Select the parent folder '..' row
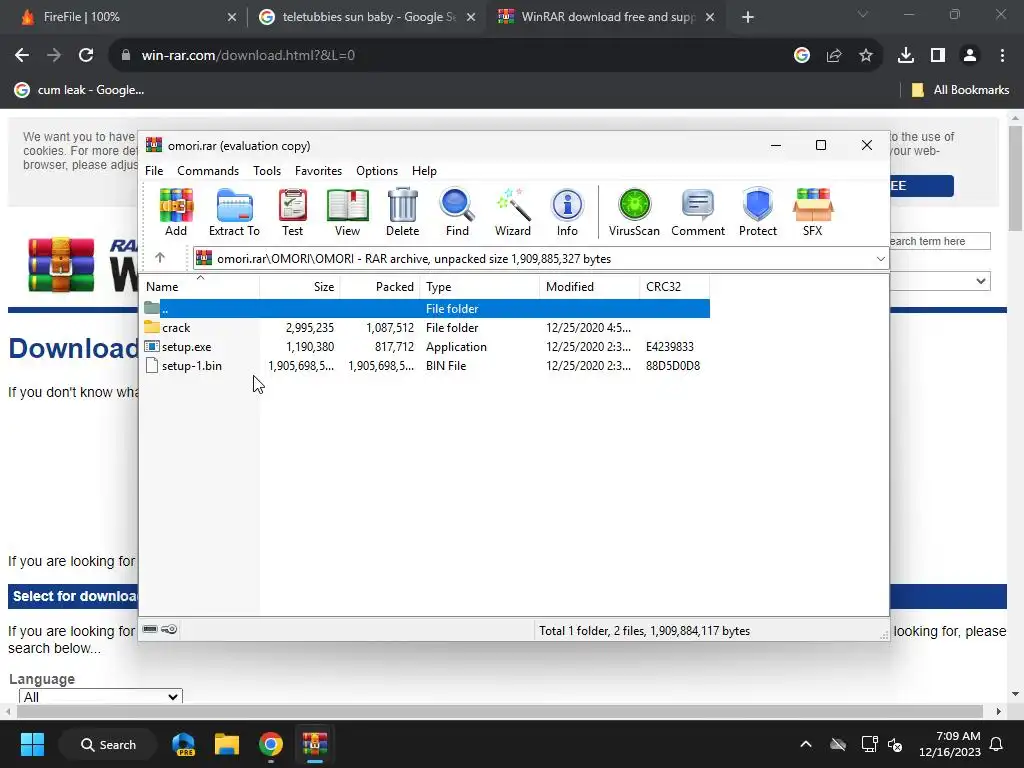 point(426,308)
